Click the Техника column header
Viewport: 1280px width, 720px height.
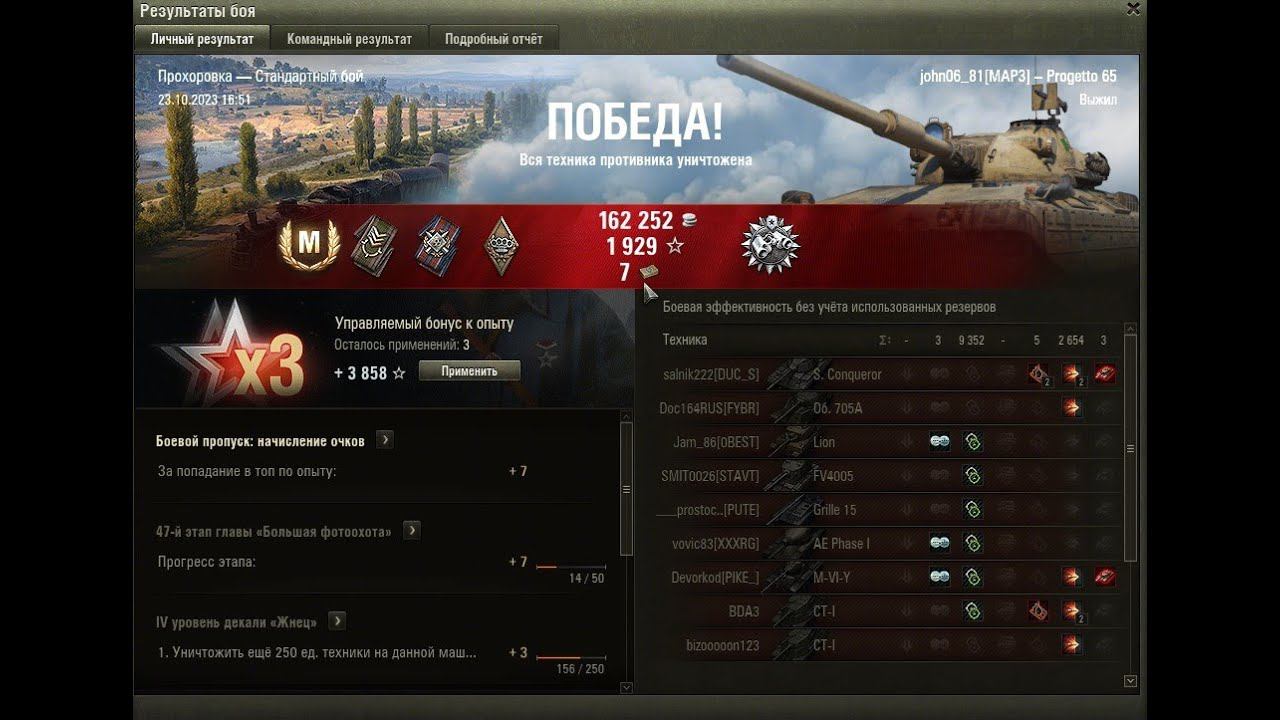[685, 340]
